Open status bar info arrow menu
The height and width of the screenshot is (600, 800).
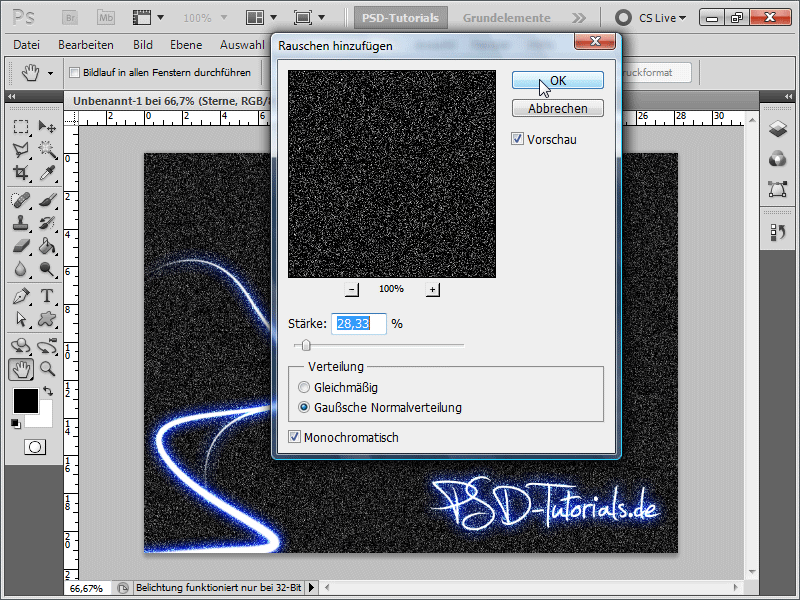[x=312, y=588]
